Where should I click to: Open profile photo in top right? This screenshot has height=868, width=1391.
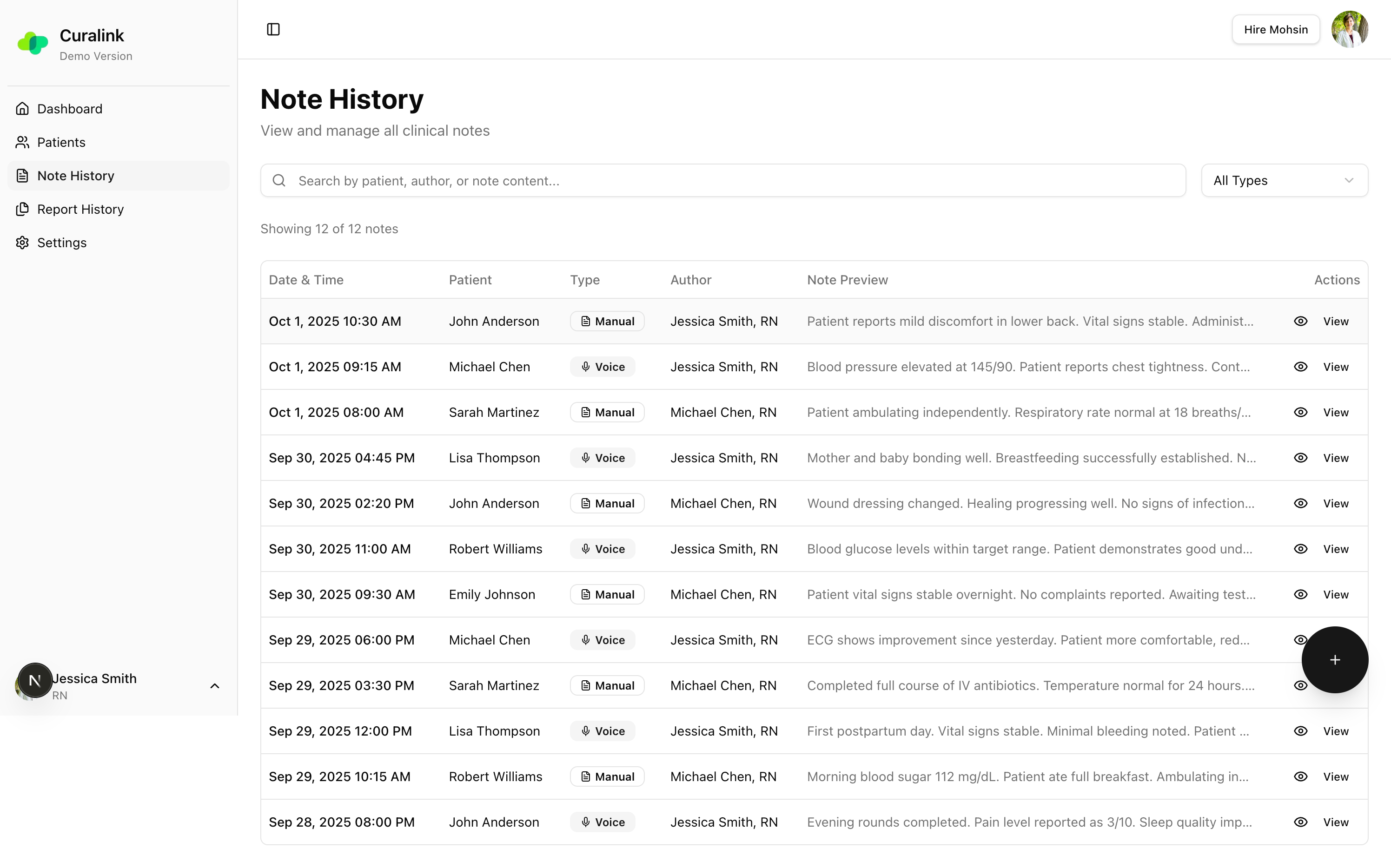[x=1349, y=29]
